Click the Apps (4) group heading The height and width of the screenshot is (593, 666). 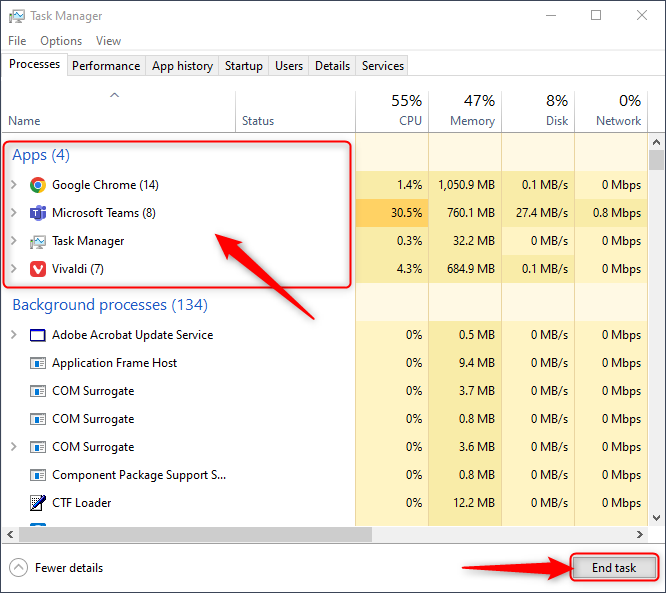pos(41,155)
